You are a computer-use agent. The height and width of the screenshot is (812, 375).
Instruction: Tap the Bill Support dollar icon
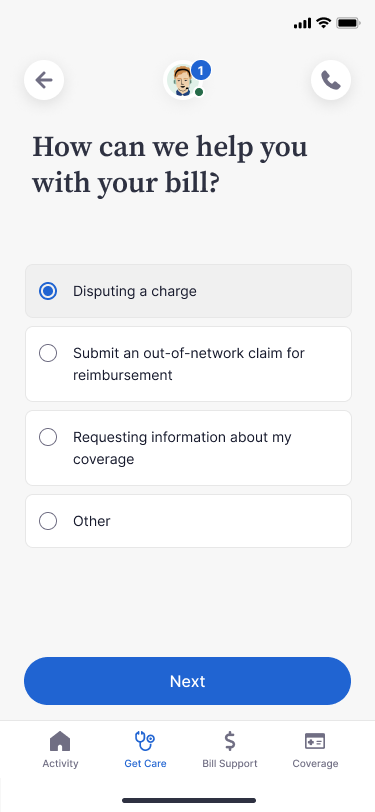coord(230,741)
